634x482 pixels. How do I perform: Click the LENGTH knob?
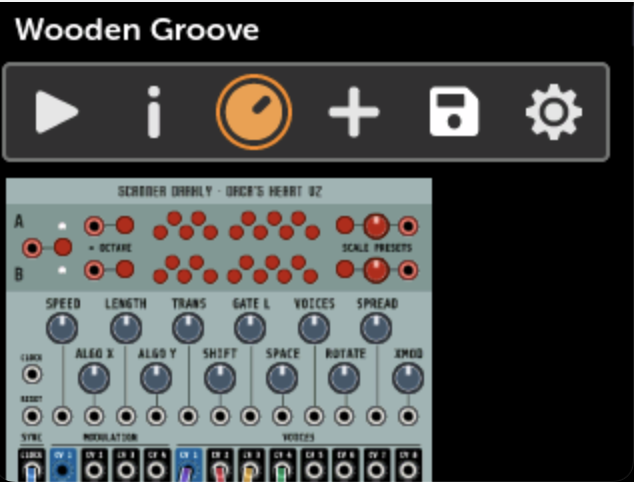click(x=125, y=327)
